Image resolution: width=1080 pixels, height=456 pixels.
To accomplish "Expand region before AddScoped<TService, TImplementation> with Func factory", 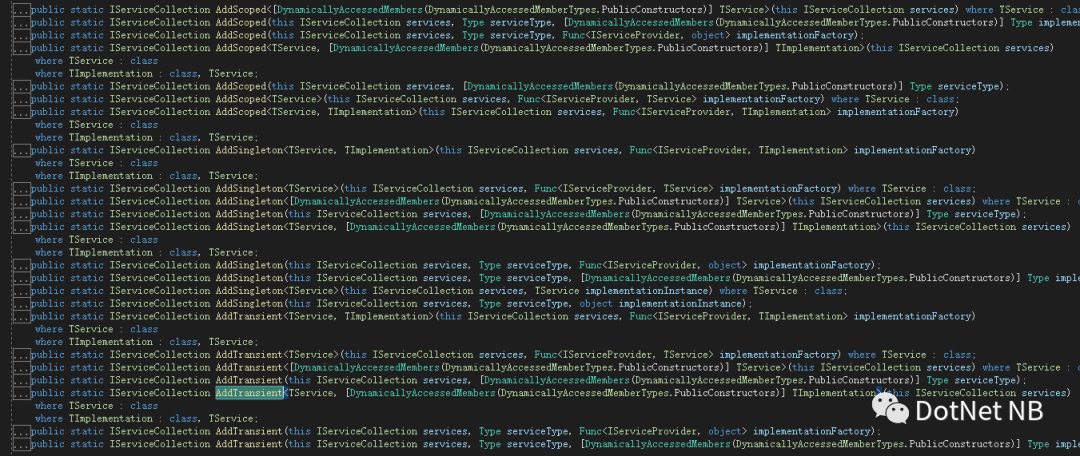I will (x=21, y=112).
